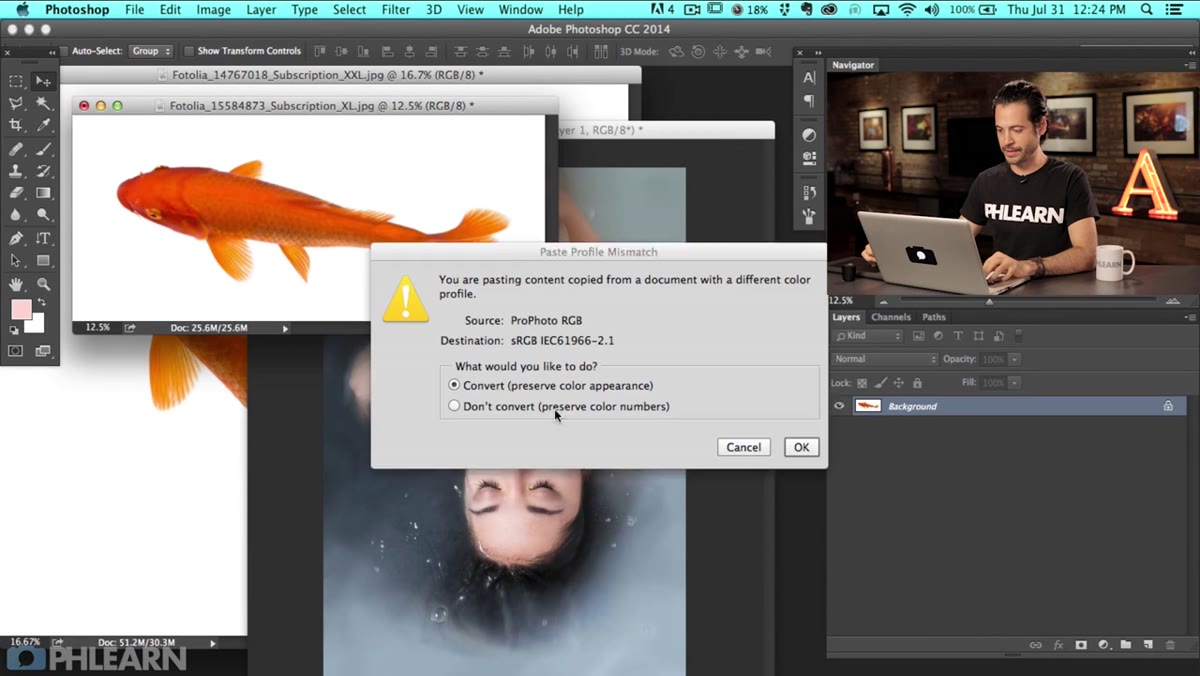Select the Magic Wand tool
Screen dimensions: 1200x676
pos(44,103)
